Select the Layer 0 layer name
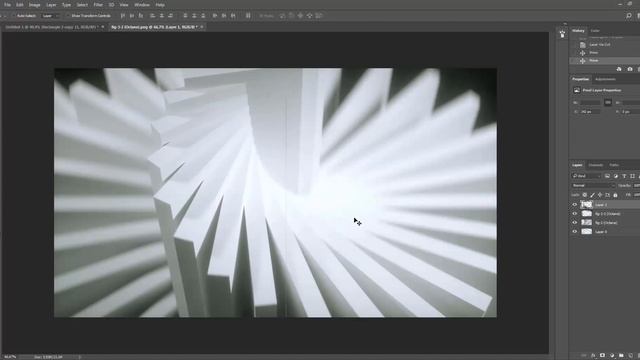Screen dimensions: 640x360 pos(601,232)
